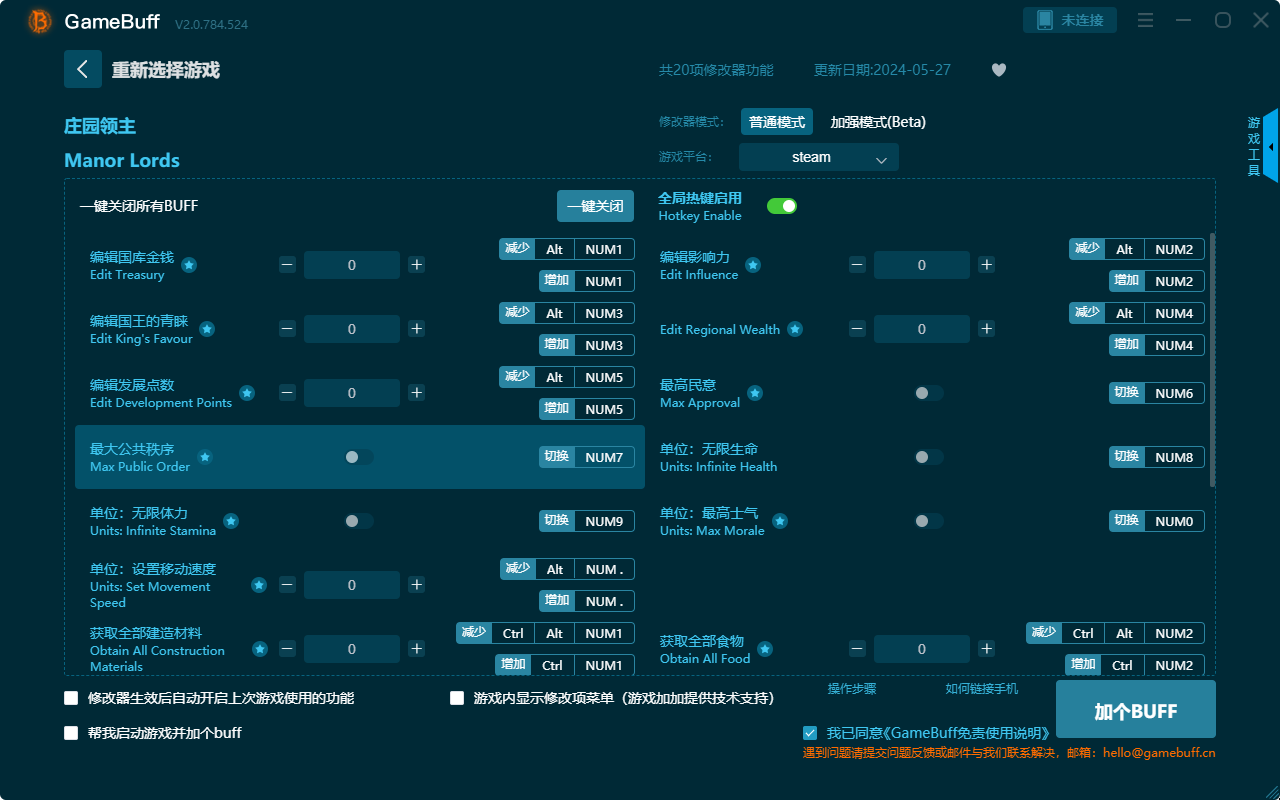Open the hamburger menu in title bar
The width and height of the screenshot is (1280, 800).
1146,20
